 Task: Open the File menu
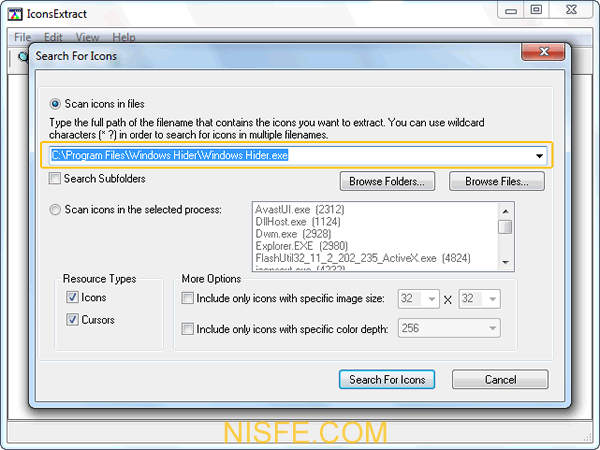click(x=23, y=37)
